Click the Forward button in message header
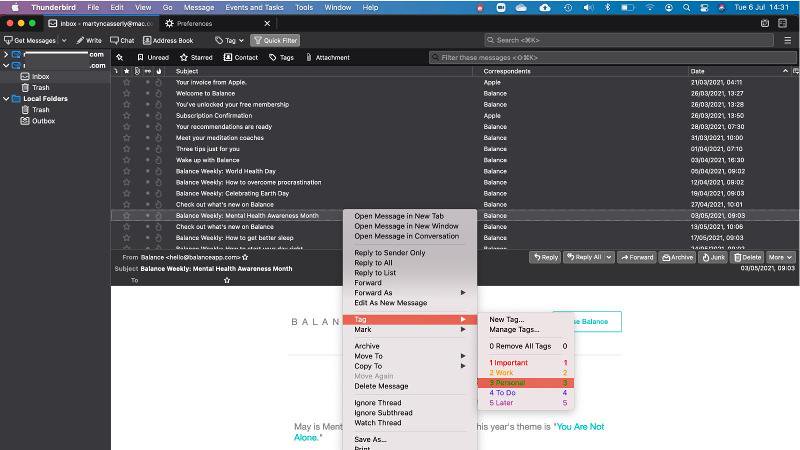 (636, 257)
